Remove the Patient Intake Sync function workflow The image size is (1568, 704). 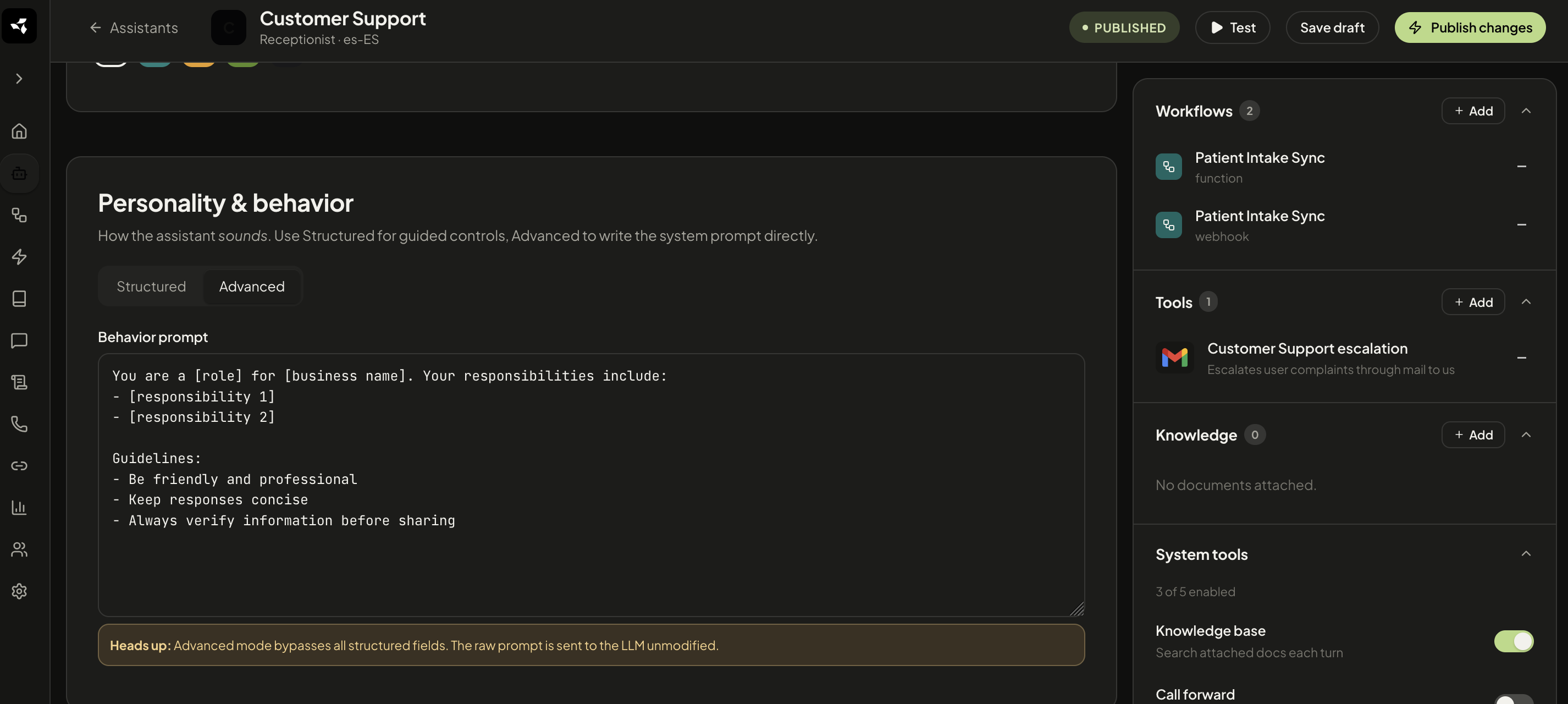[1521, 167]
